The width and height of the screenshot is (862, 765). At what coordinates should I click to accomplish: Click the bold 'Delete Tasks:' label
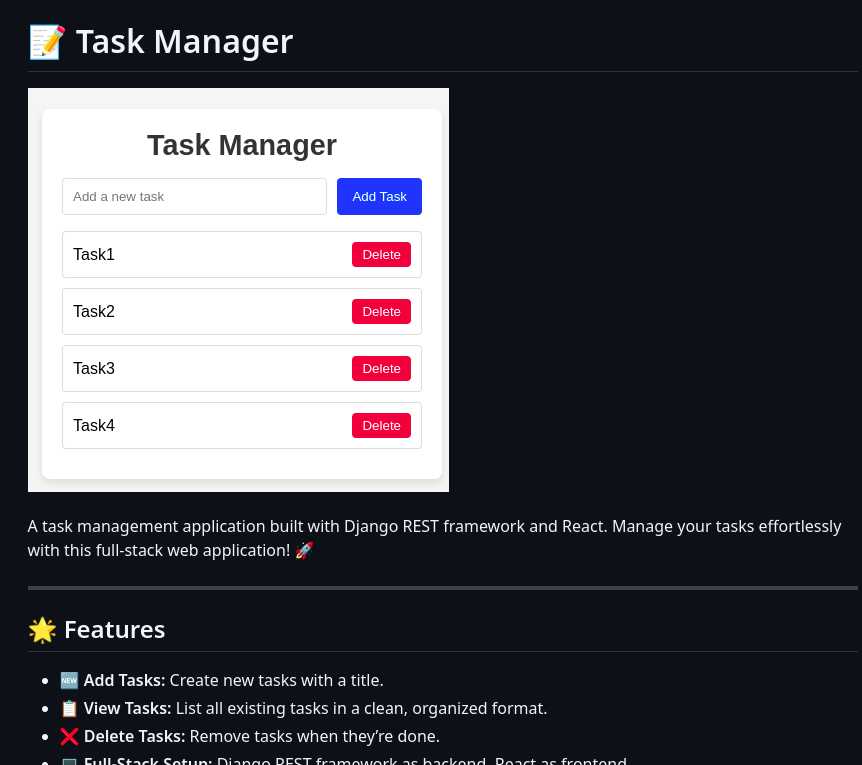[134, 736]
